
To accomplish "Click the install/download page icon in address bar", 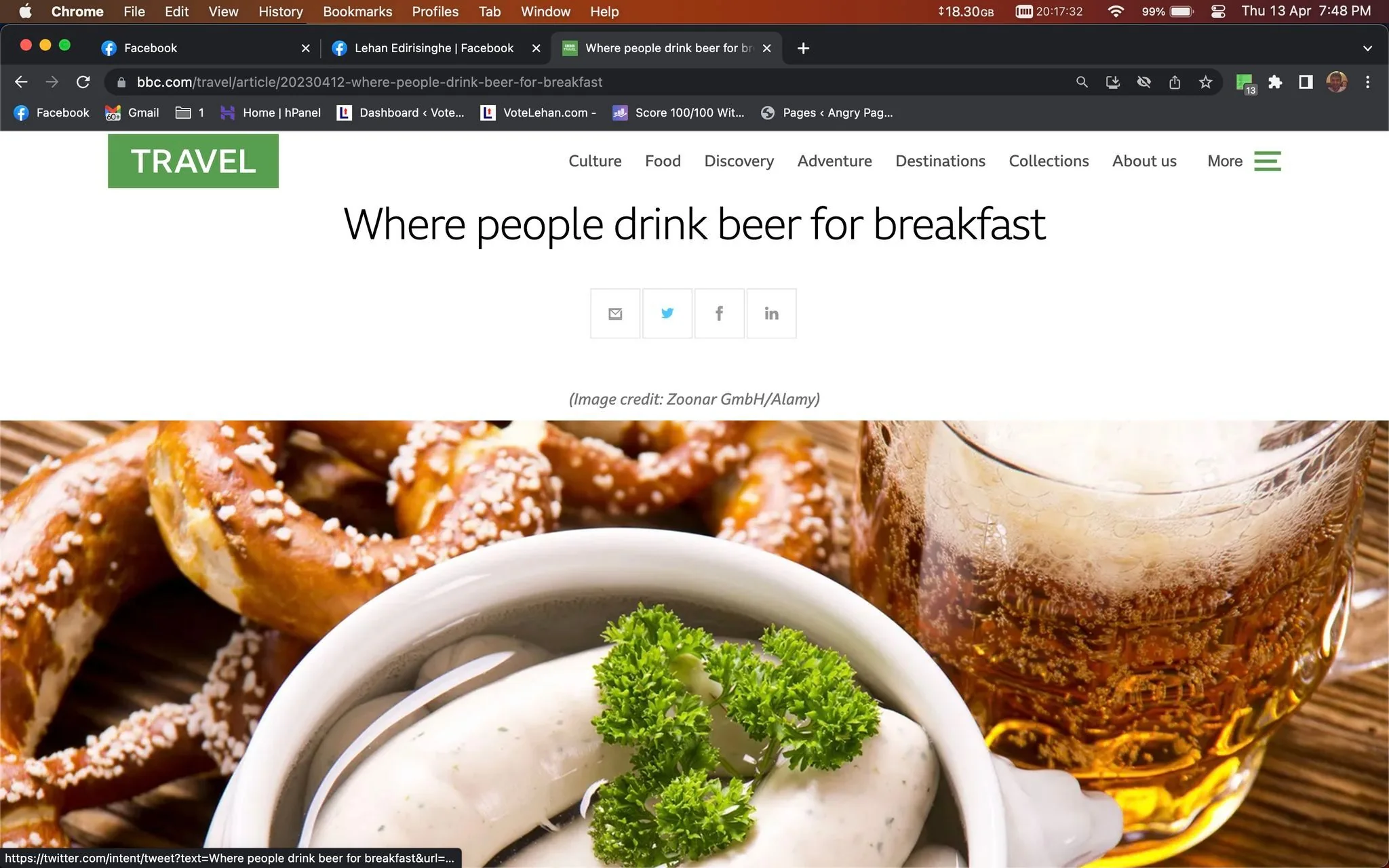I will pyautogui.click(x=1113, y=82).
